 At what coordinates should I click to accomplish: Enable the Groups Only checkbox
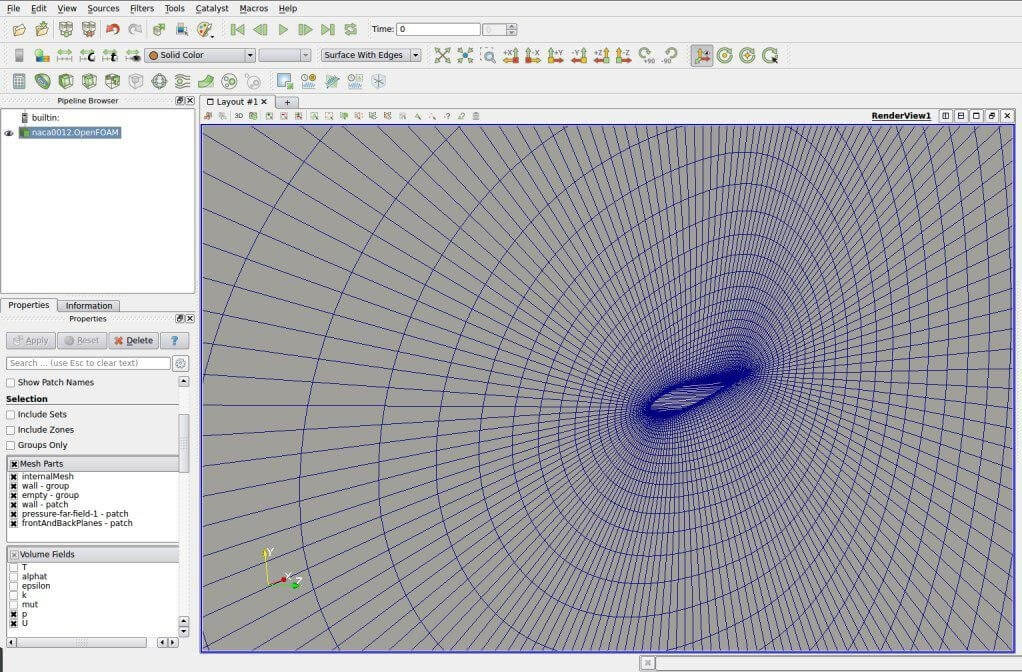pos(10,446)
